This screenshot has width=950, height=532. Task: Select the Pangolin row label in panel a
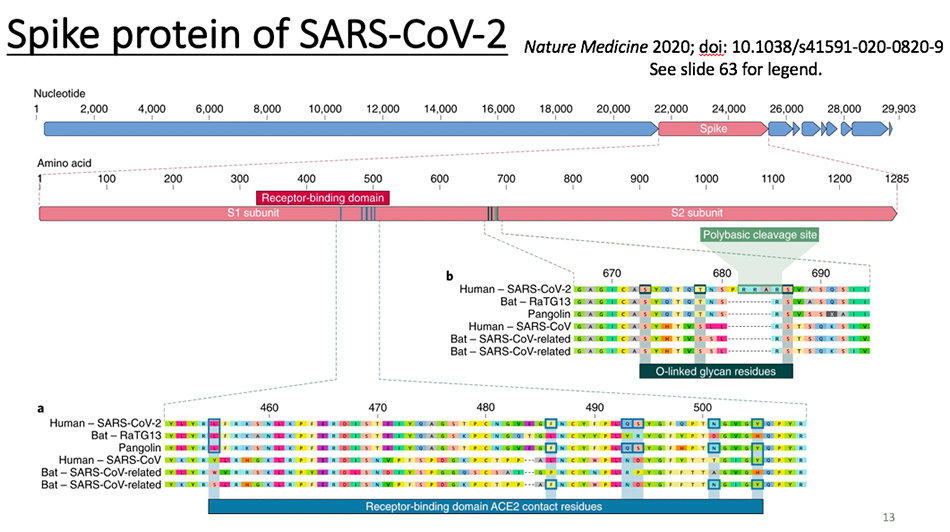click(x=139, y=448)
